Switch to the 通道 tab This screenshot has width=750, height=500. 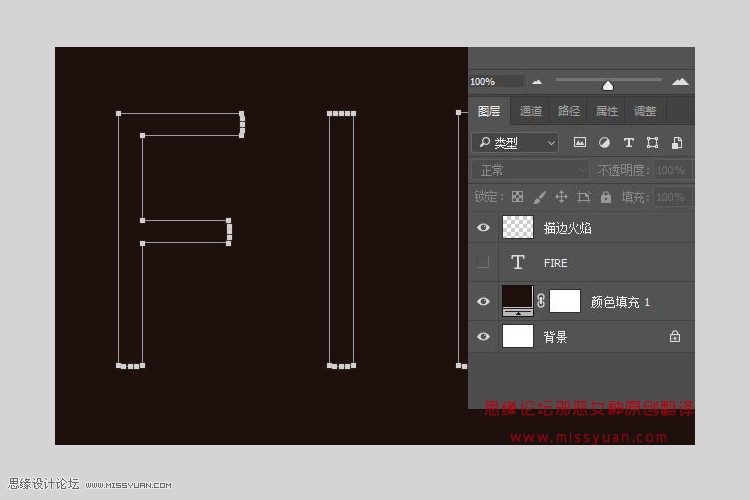point(530,111)
